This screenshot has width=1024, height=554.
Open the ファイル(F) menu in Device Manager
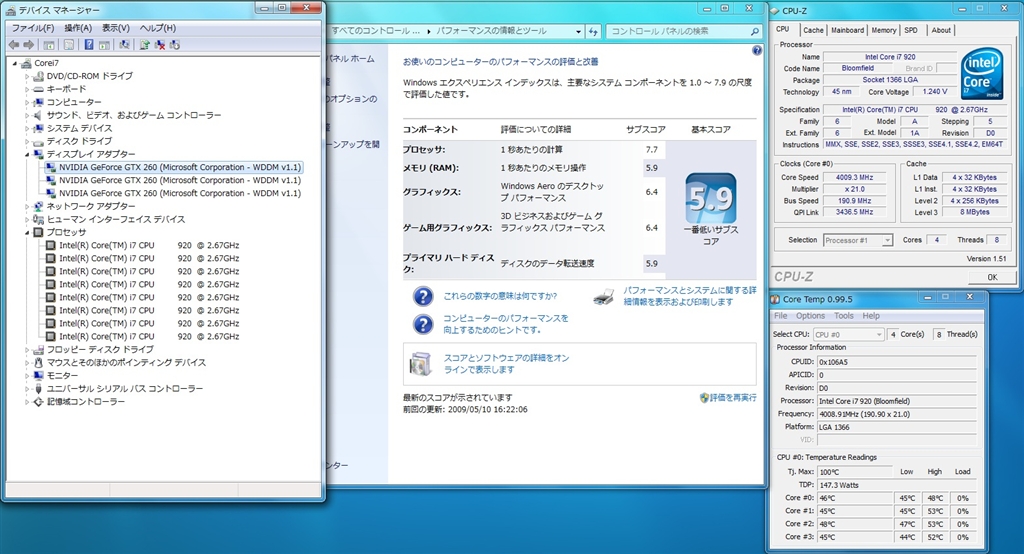pos(33,28)
